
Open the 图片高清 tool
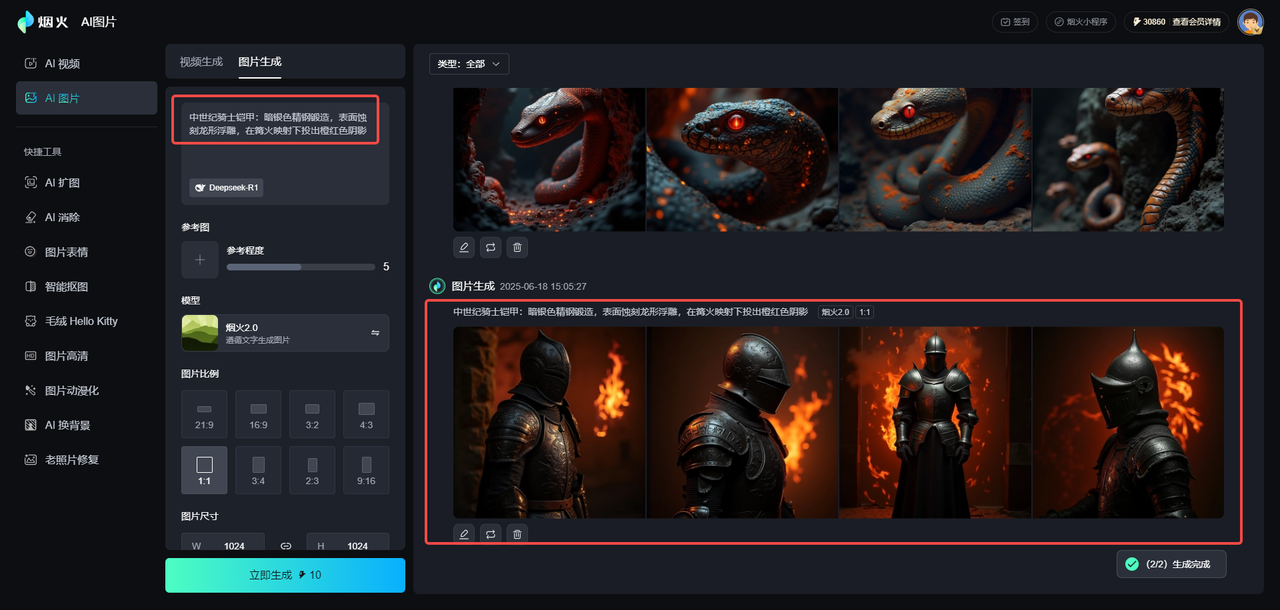[86, 356]
